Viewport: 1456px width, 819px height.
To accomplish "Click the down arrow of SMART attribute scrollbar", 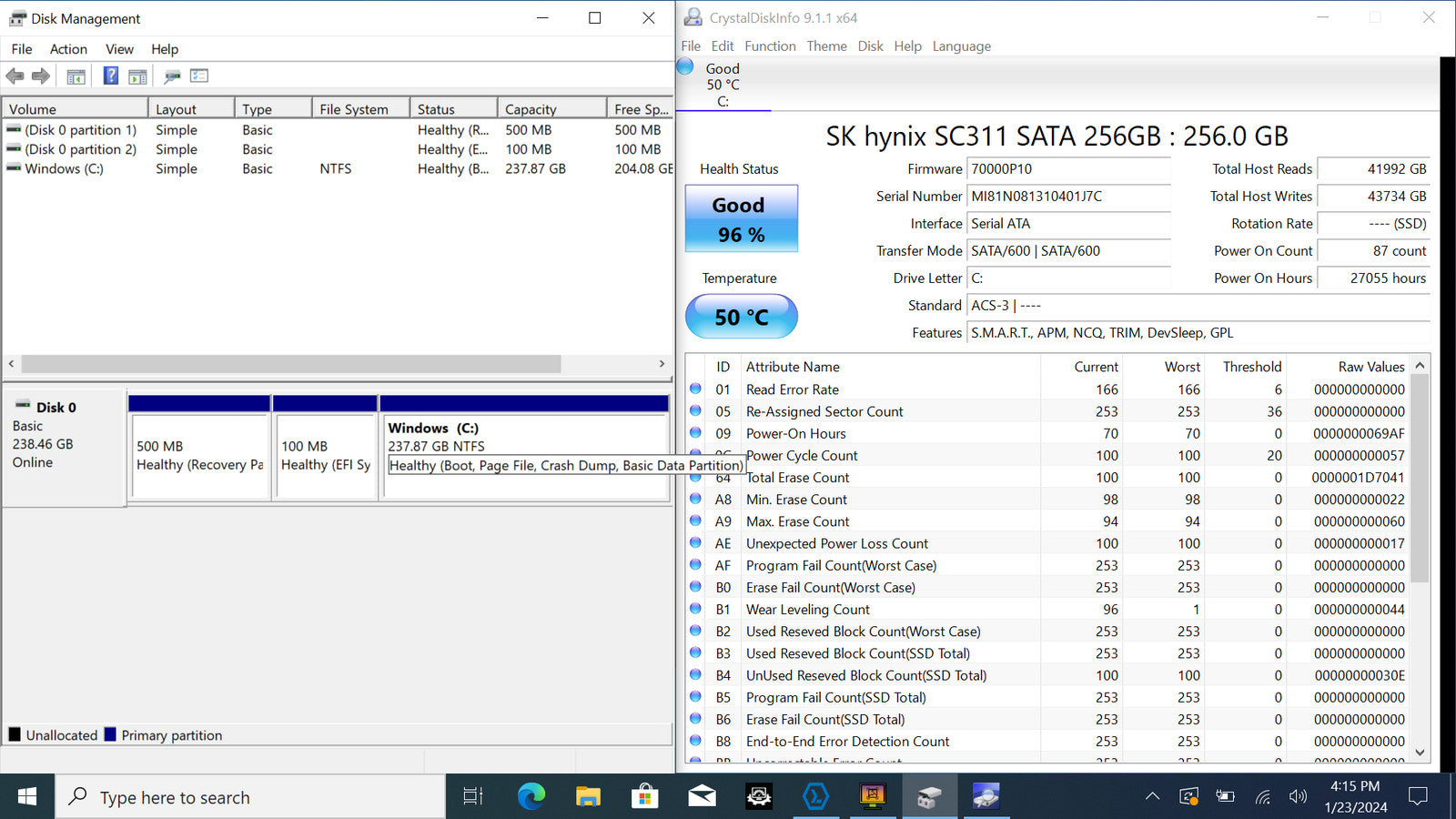I will pos(1420,753).
